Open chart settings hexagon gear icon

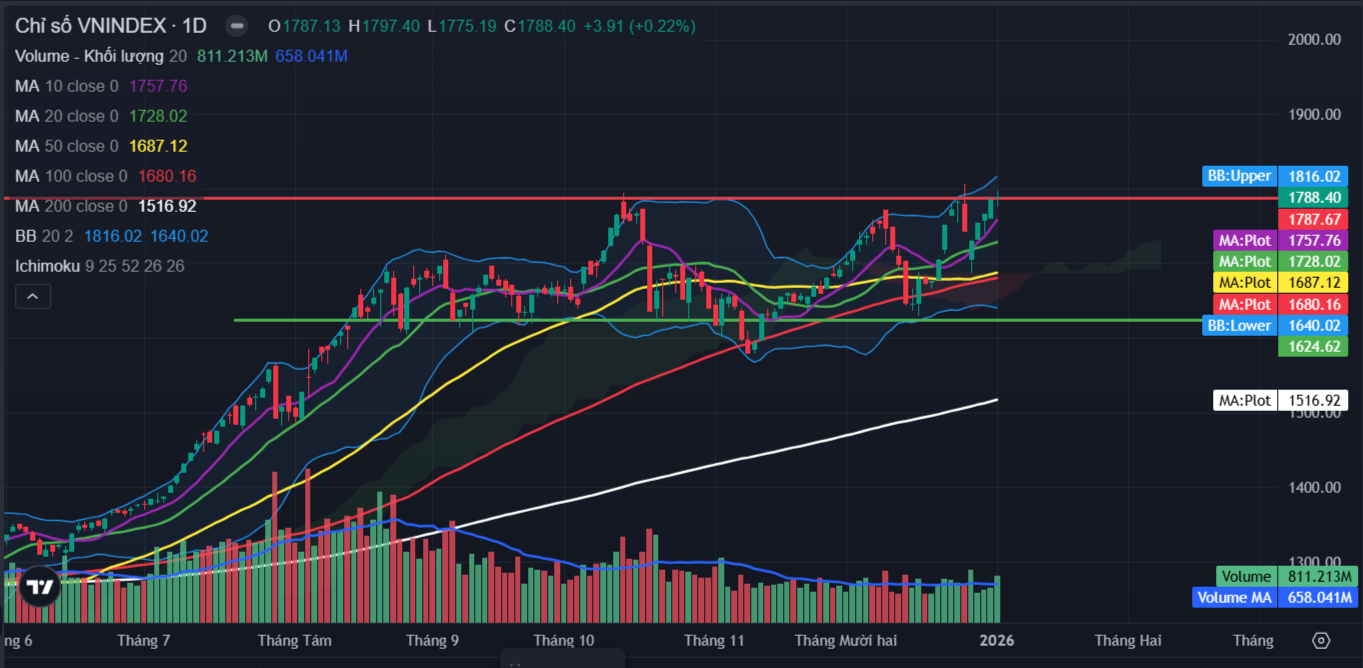point(1321,640)
